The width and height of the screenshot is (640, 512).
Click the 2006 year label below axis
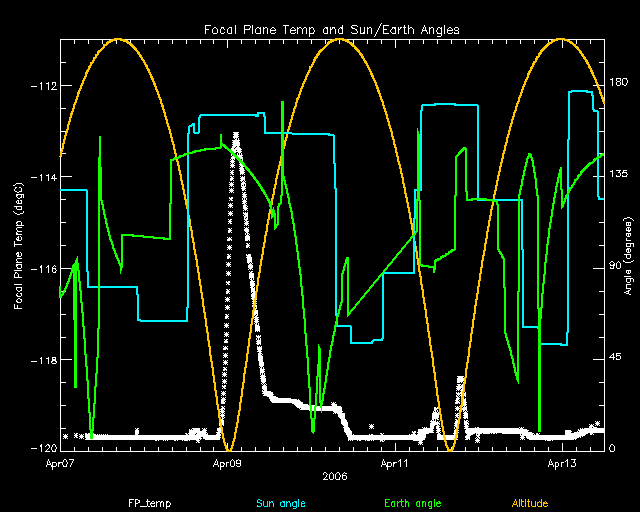(333, 478)
